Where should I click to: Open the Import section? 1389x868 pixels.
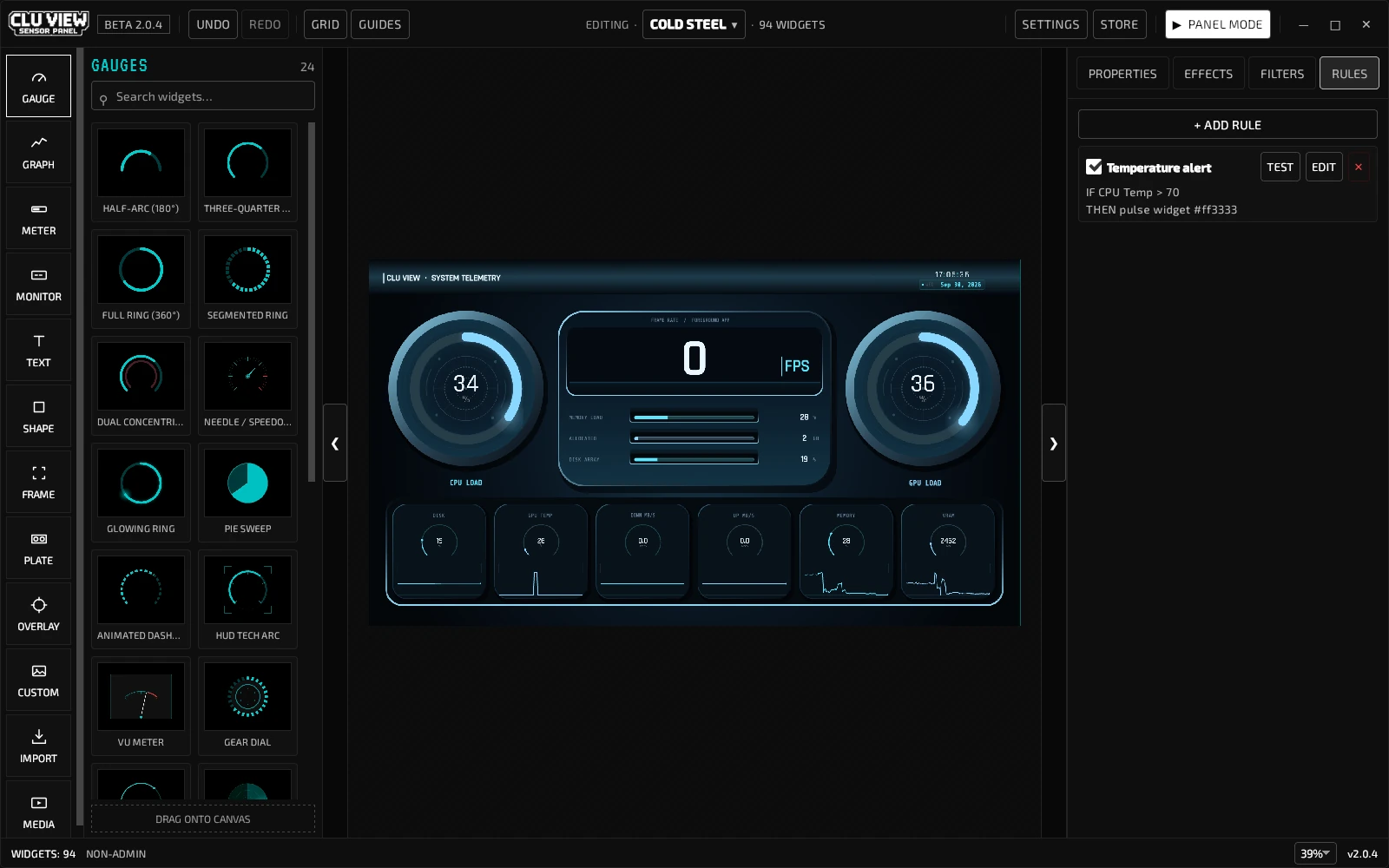pos(38,746)
